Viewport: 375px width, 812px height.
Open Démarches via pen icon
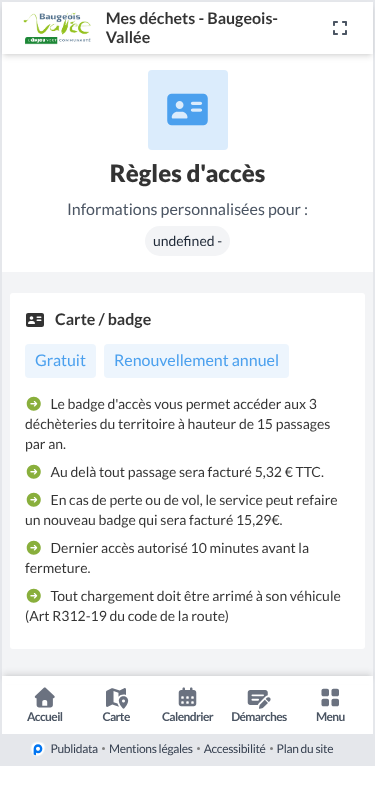[x=259, y=698]
